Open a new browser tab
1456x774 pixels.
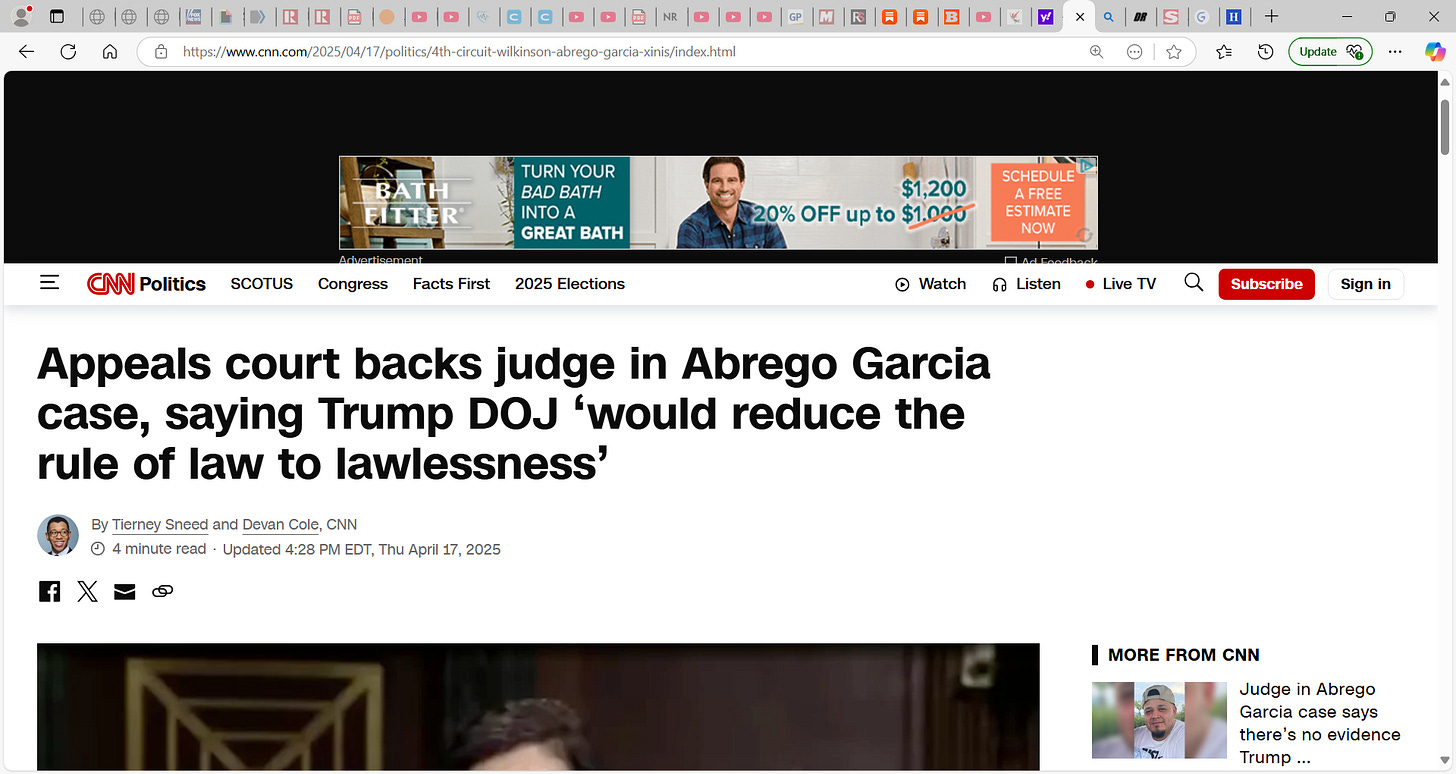(x=1271, y=17)
